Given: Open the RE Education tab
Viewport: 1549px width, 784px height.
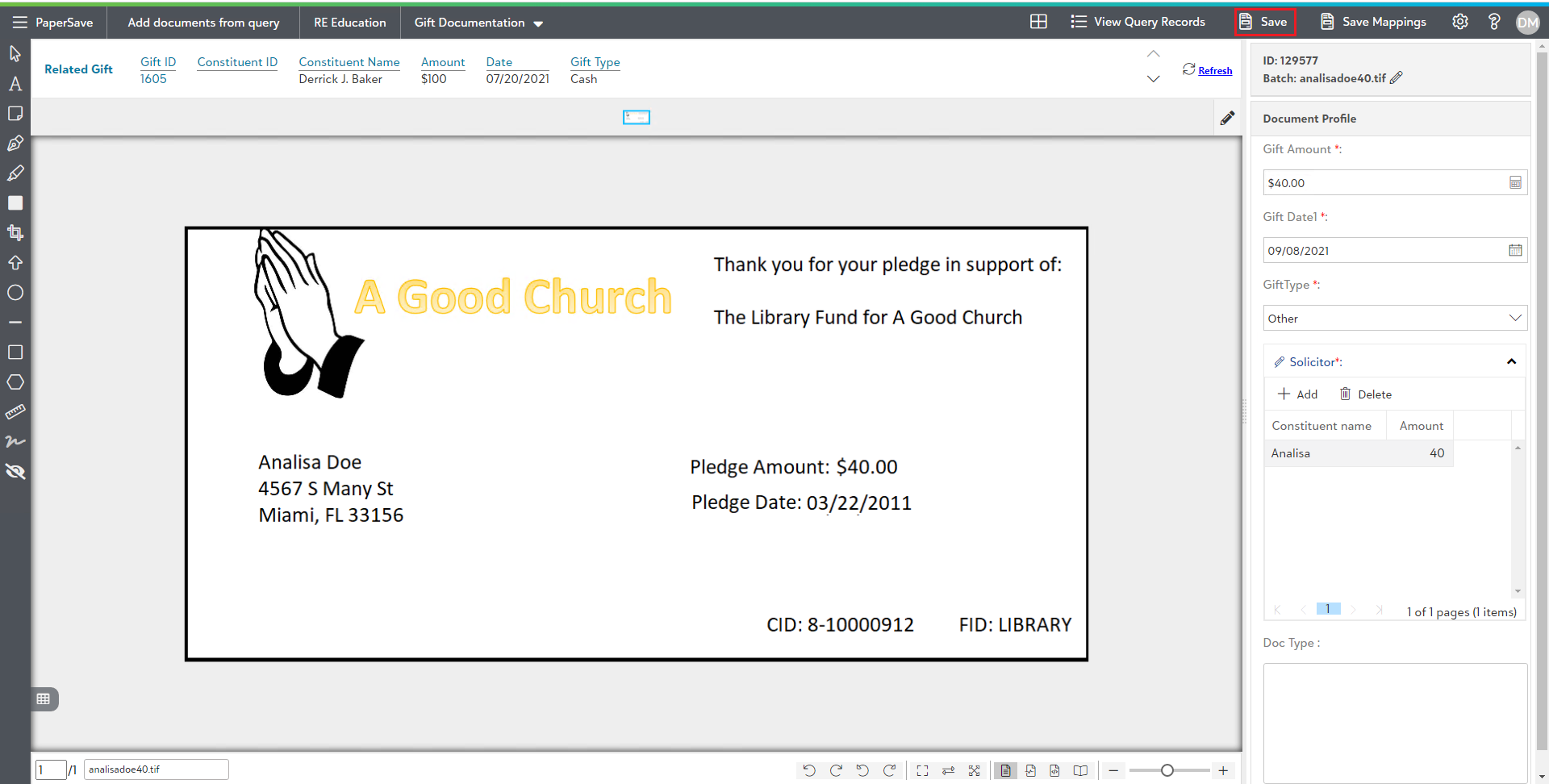Looking at the screenshot, I should point(349,23).
